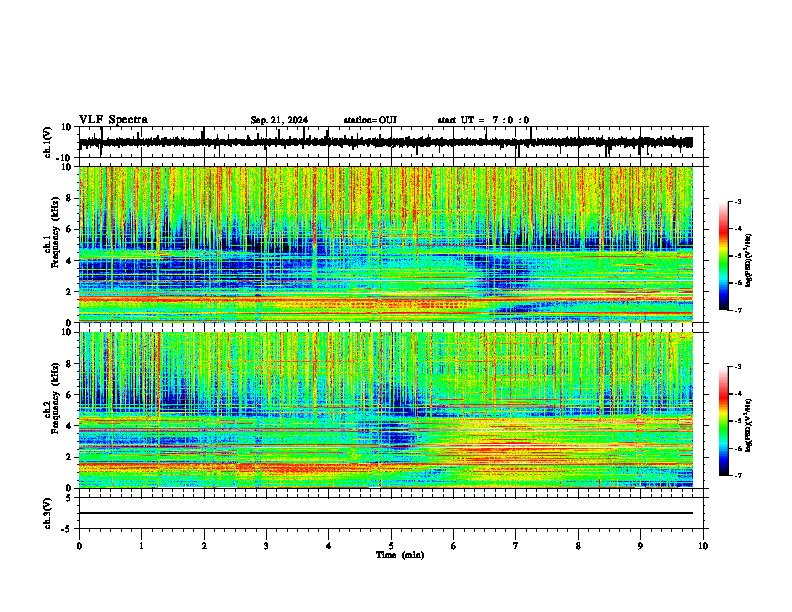The image size is (792, 612).
Task: Click the time axis tick label "6"
Action: click(x=454, y=545)
